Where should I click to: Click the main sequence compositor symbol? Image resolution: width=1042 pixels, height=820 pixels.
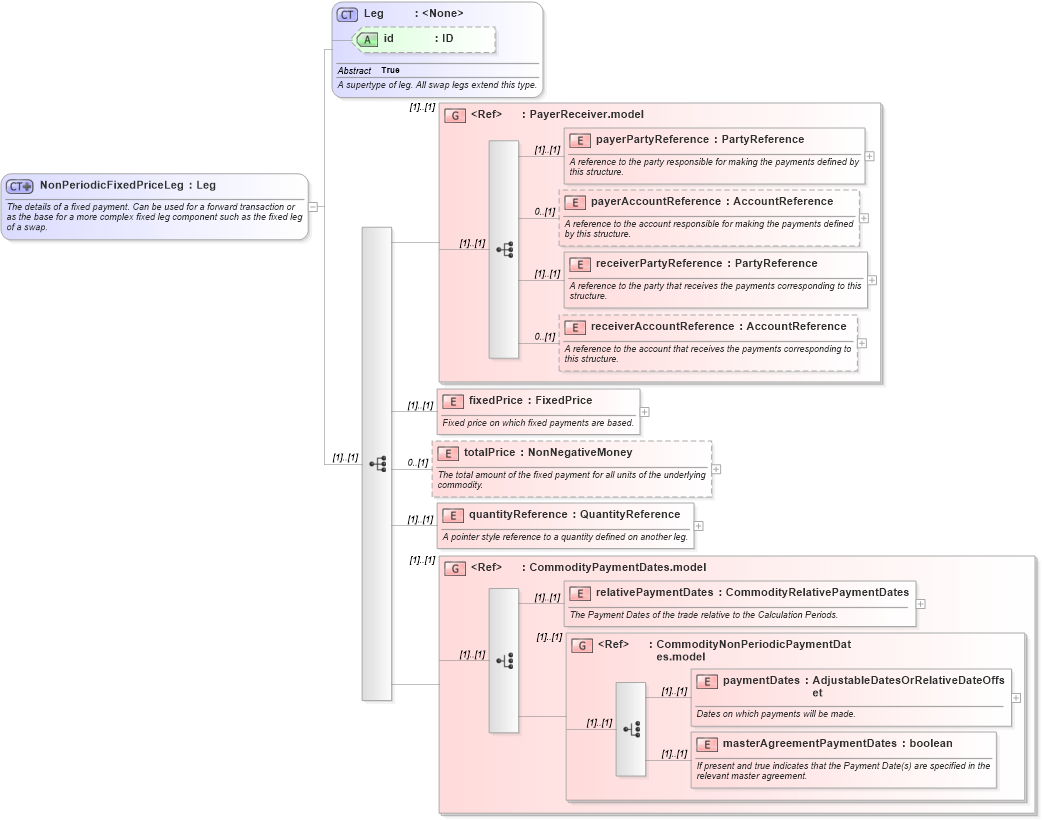point(377,464)
